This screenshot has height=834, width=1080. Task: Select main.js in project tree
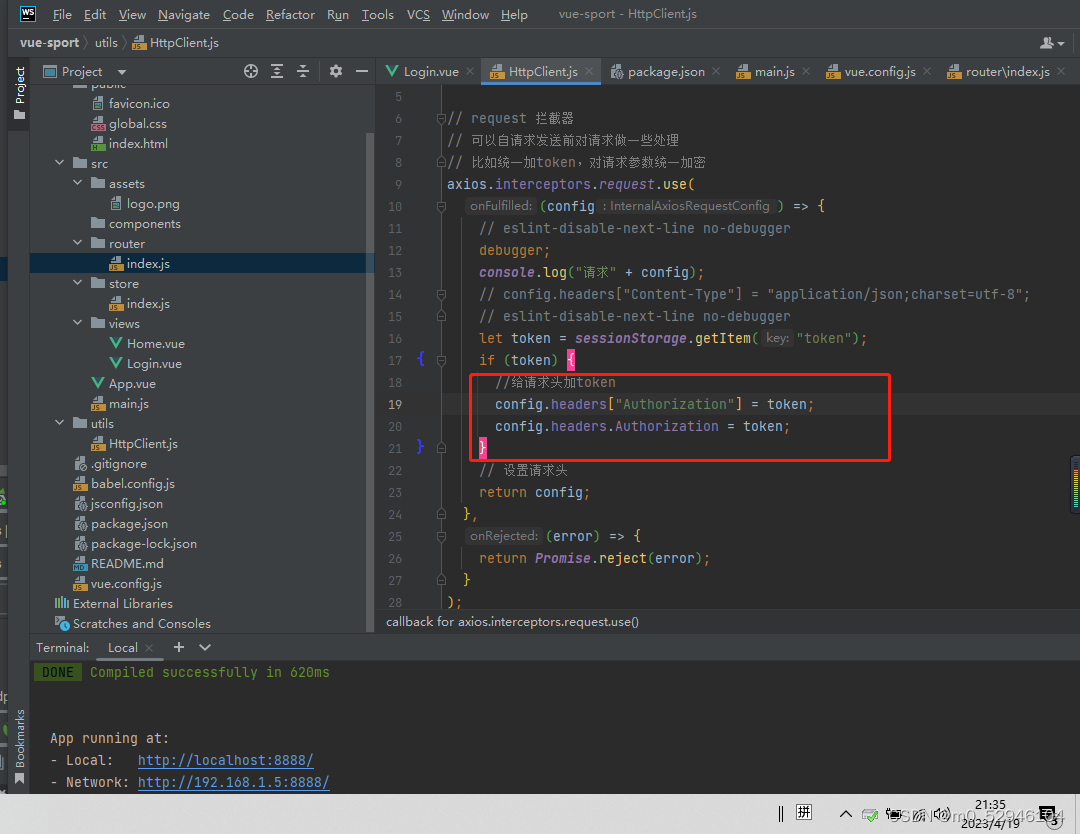click(121, 403)
